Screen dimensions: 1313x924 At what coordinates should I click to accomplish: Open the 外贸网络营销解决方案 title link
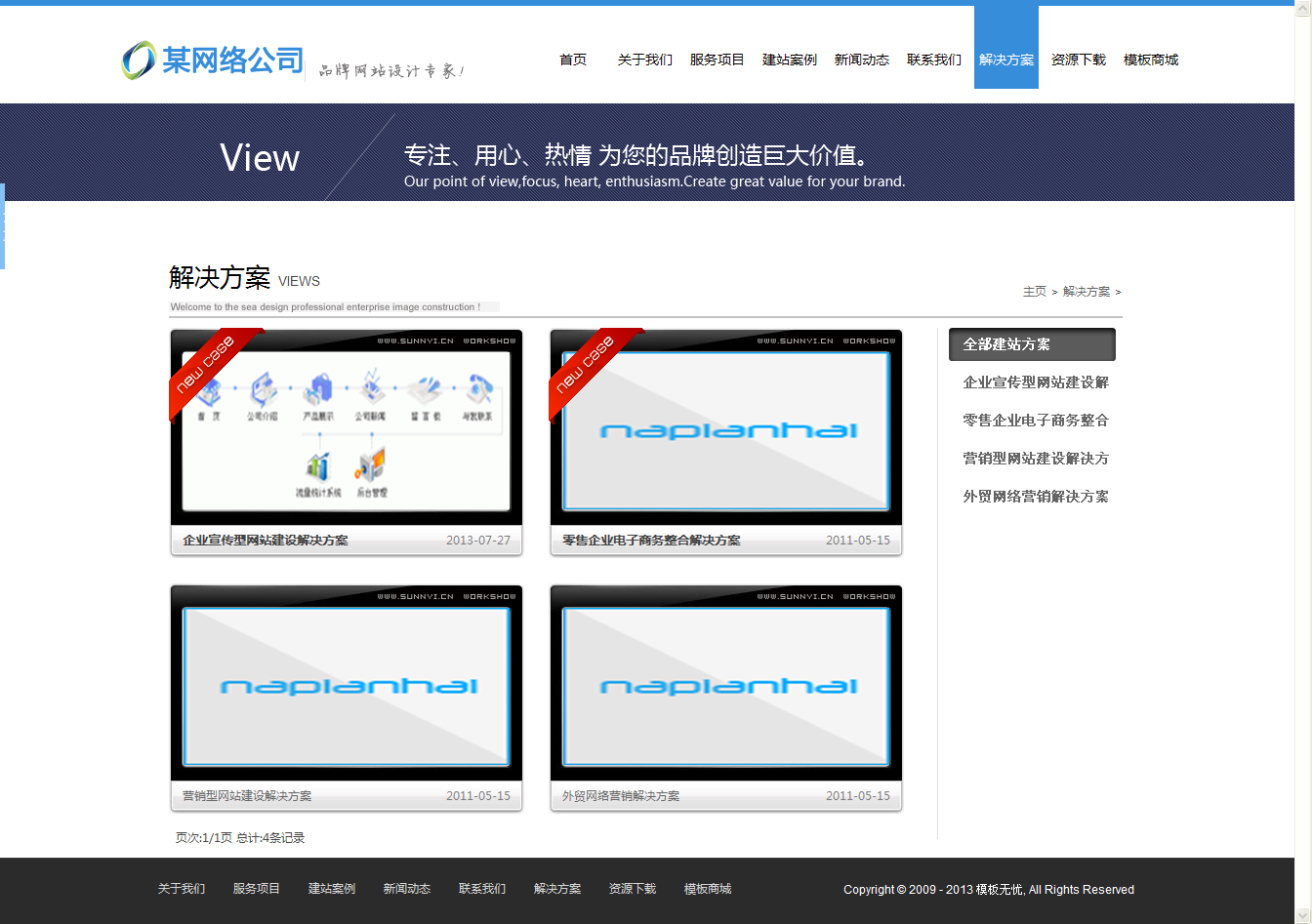pos(621,796)
